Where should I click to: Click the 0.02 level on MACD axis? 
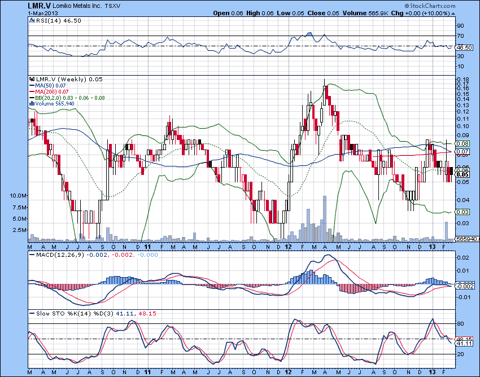pos(464,258)
